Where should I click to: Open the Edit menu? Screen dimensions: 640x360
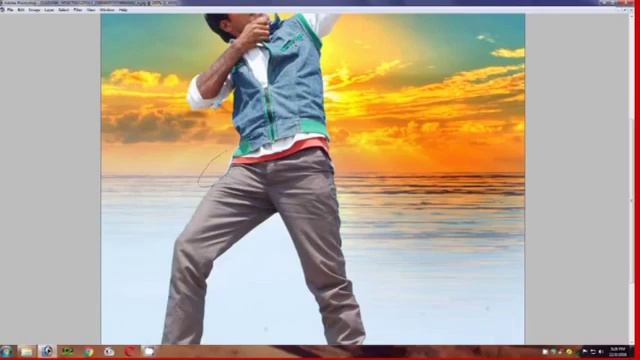[x=21, y=10]
